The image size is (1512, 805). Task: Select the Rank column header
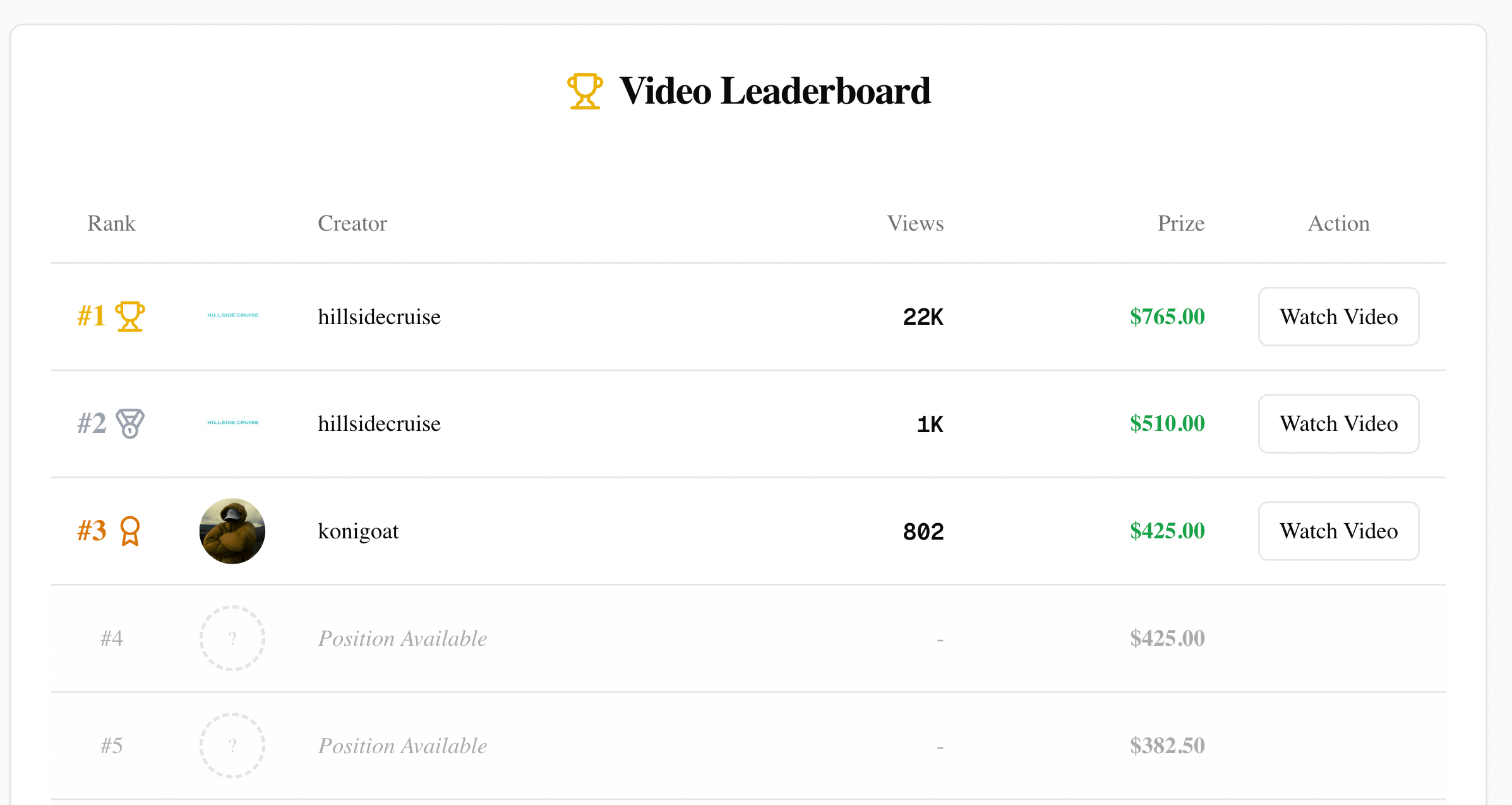pyautogui.click(x=111, y=223)
